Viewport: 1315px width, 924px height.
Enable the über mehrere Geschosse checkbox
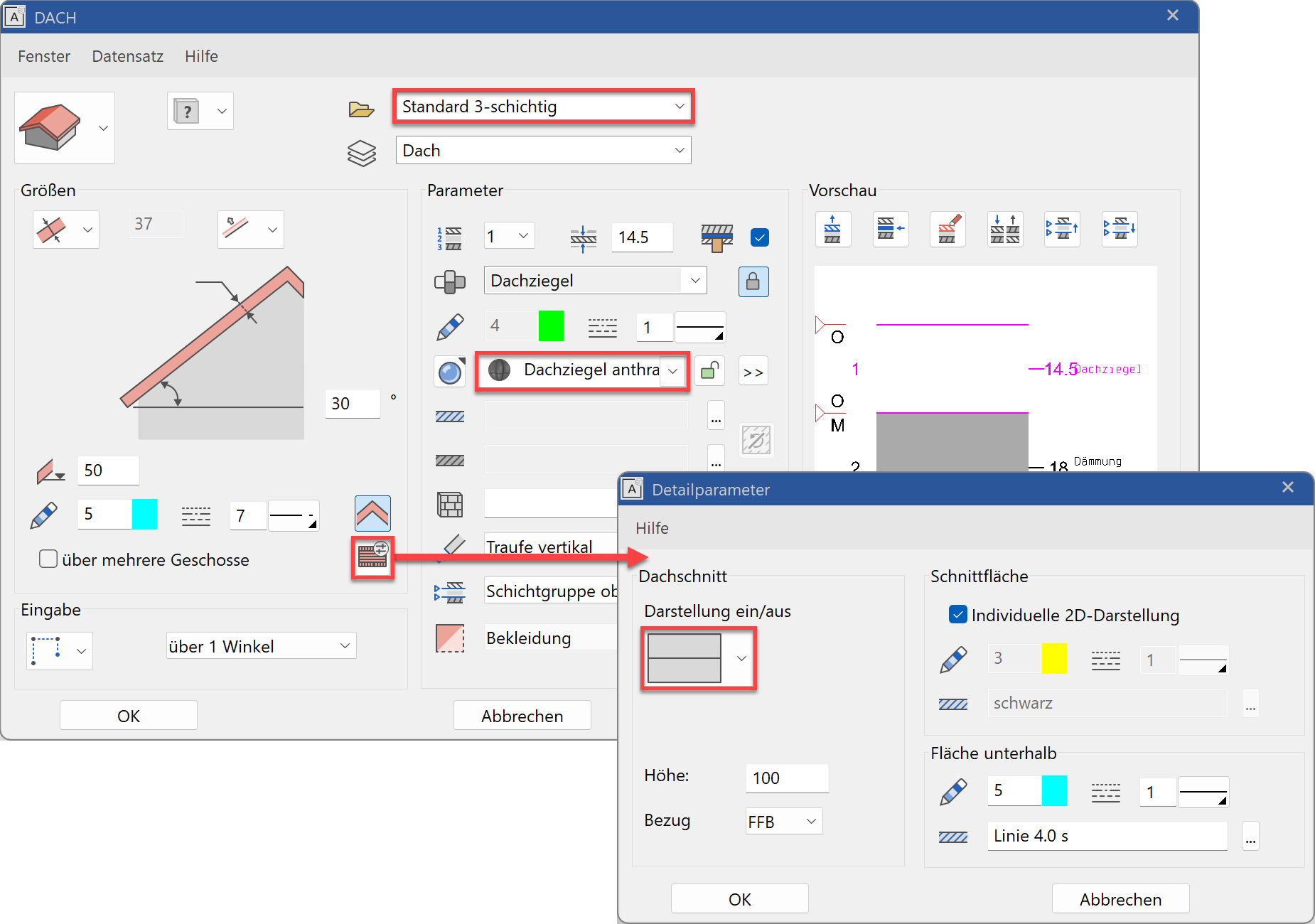48,559
